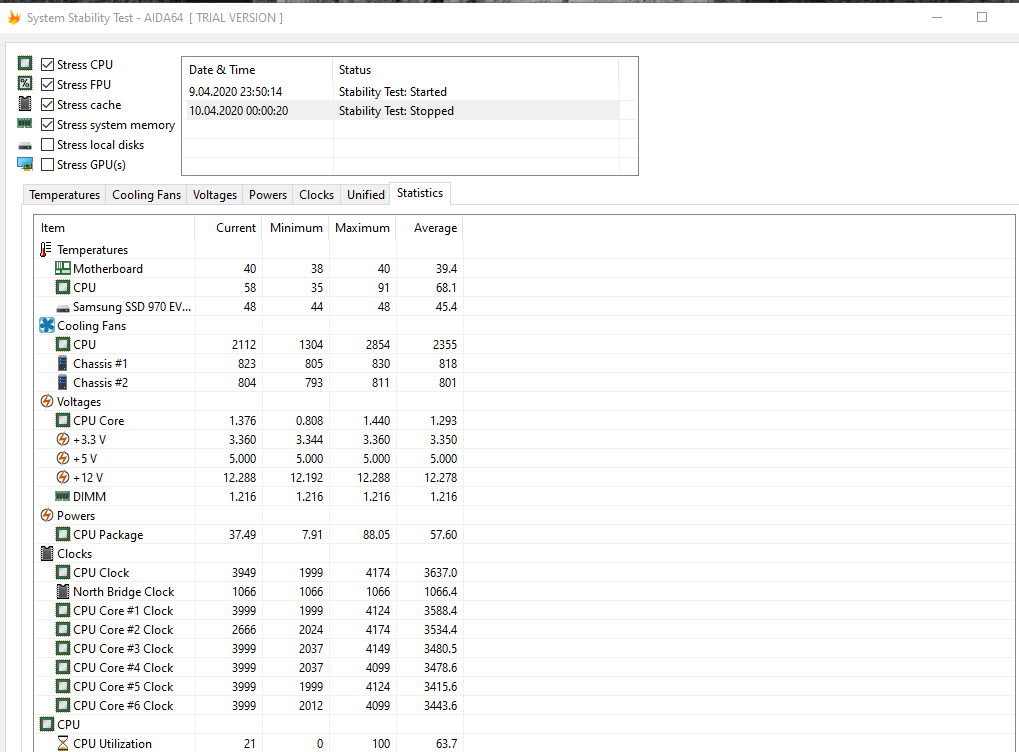
Task: Select the Stability Test: Started log entry
Action: [x=400, y=92]
